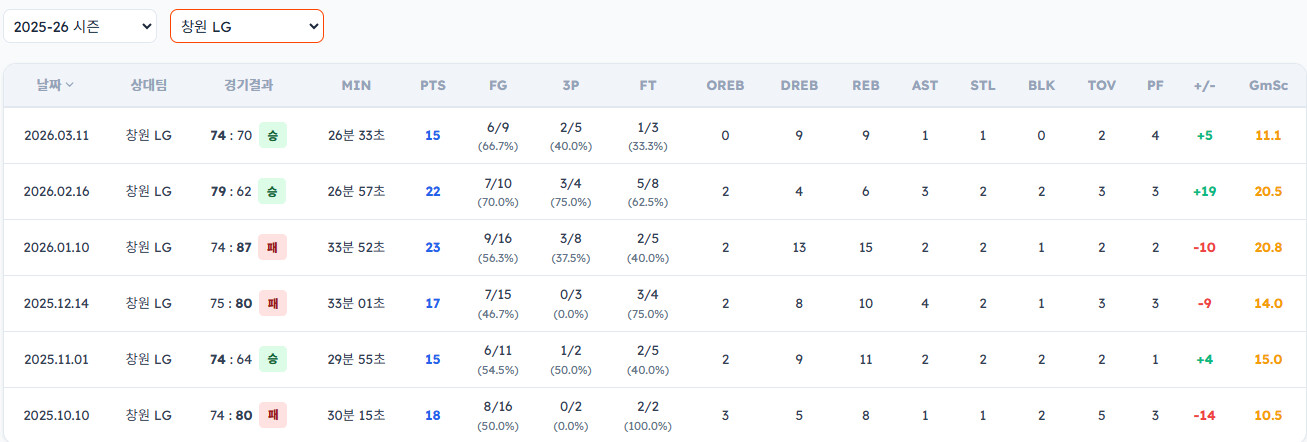Sort by the GmSc column header

pyautogui.click(x=1267, y=85)
